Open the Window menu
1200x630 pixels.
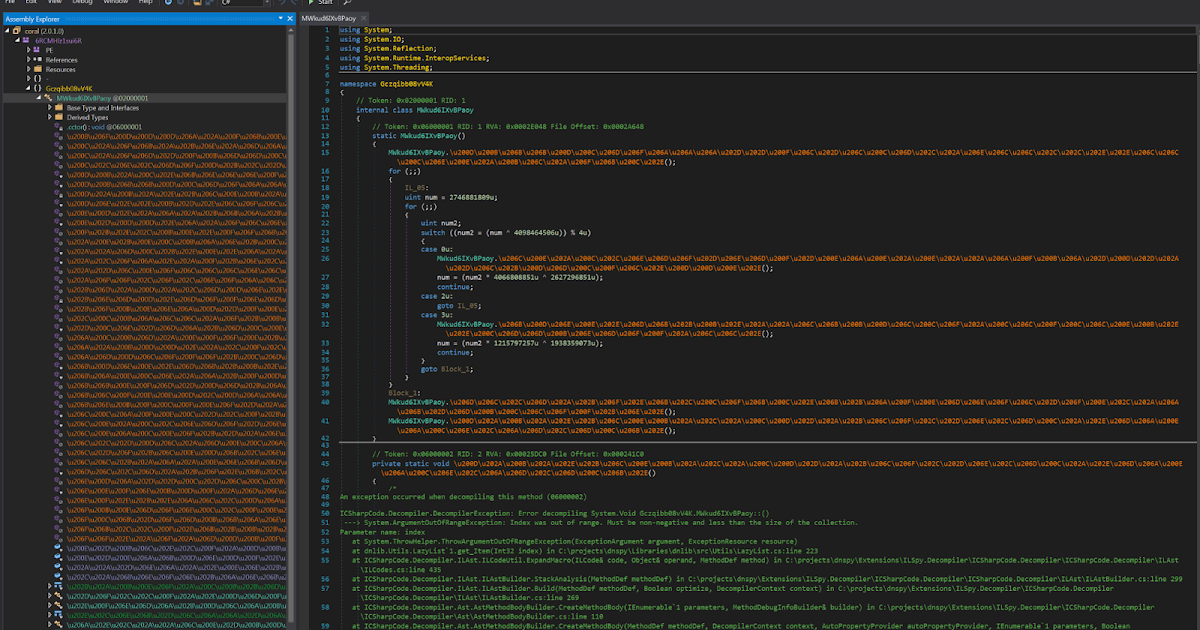[115, 2]
